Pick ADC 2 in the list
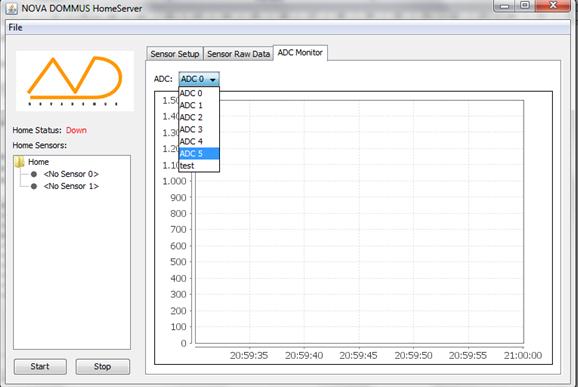The width and height of the screenshot is (578, 387). (x=199, y=118)
